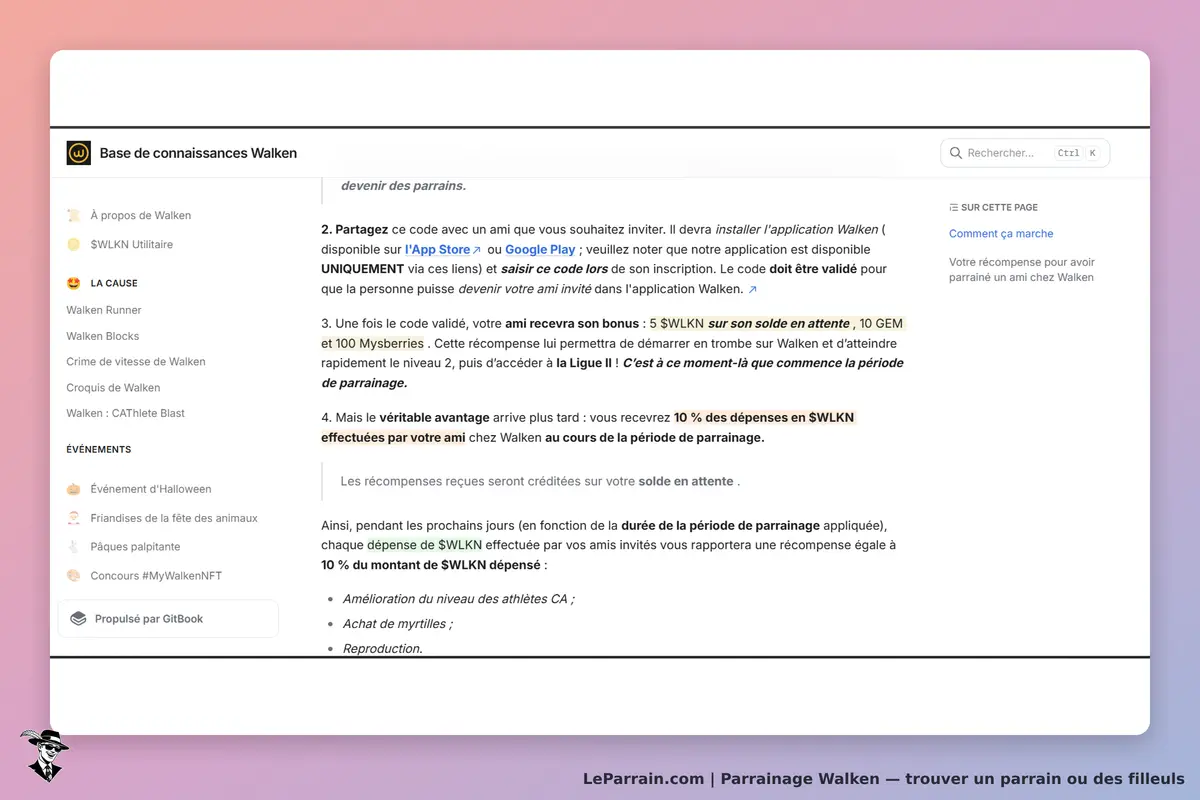Viewport: 1200px width, 800px height.
Task: Follow the Google Play link
Action: (x=540, y=250)
